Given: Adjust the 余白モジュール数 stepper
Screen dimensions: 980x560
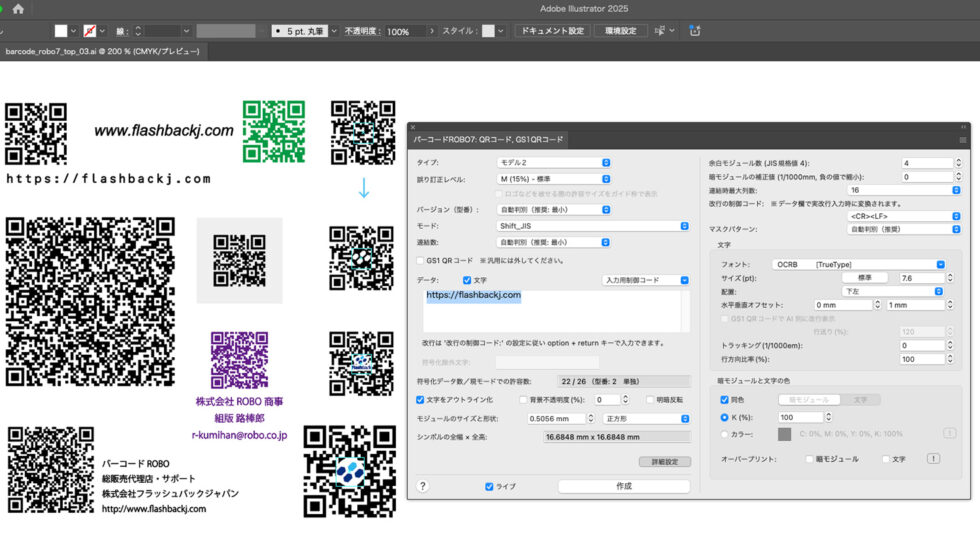Looking at the screenshot, I should click(x=958, y=162).
